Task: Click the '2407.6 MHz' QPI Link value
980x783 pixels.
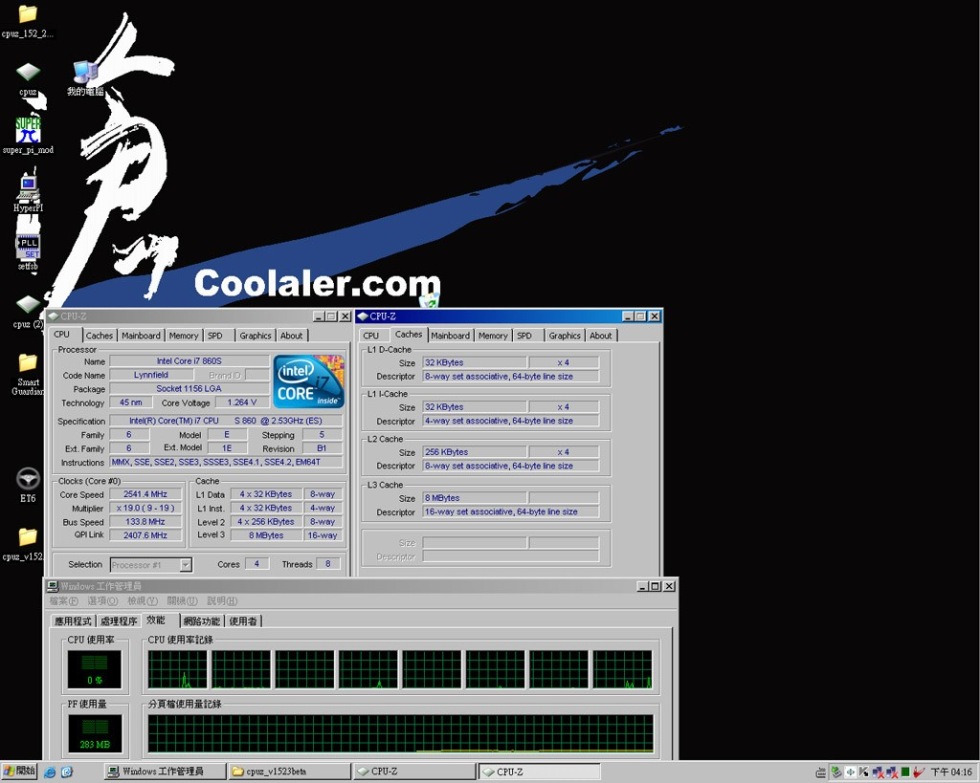Action: click(146, 535)
